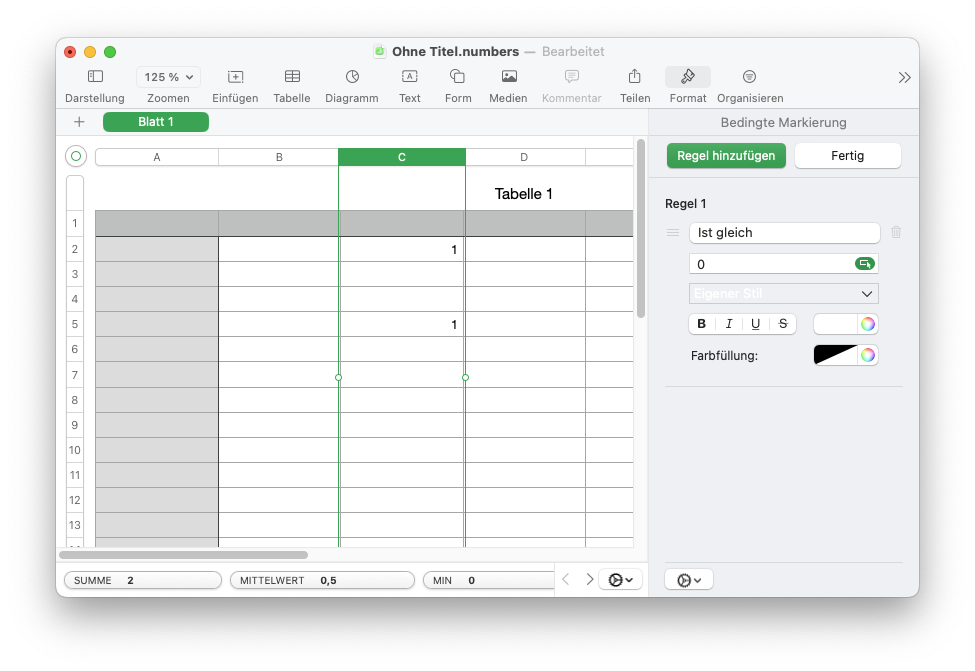Apply bold to rule style
Viewport: 975px width, 671px height.
[701, 323]
